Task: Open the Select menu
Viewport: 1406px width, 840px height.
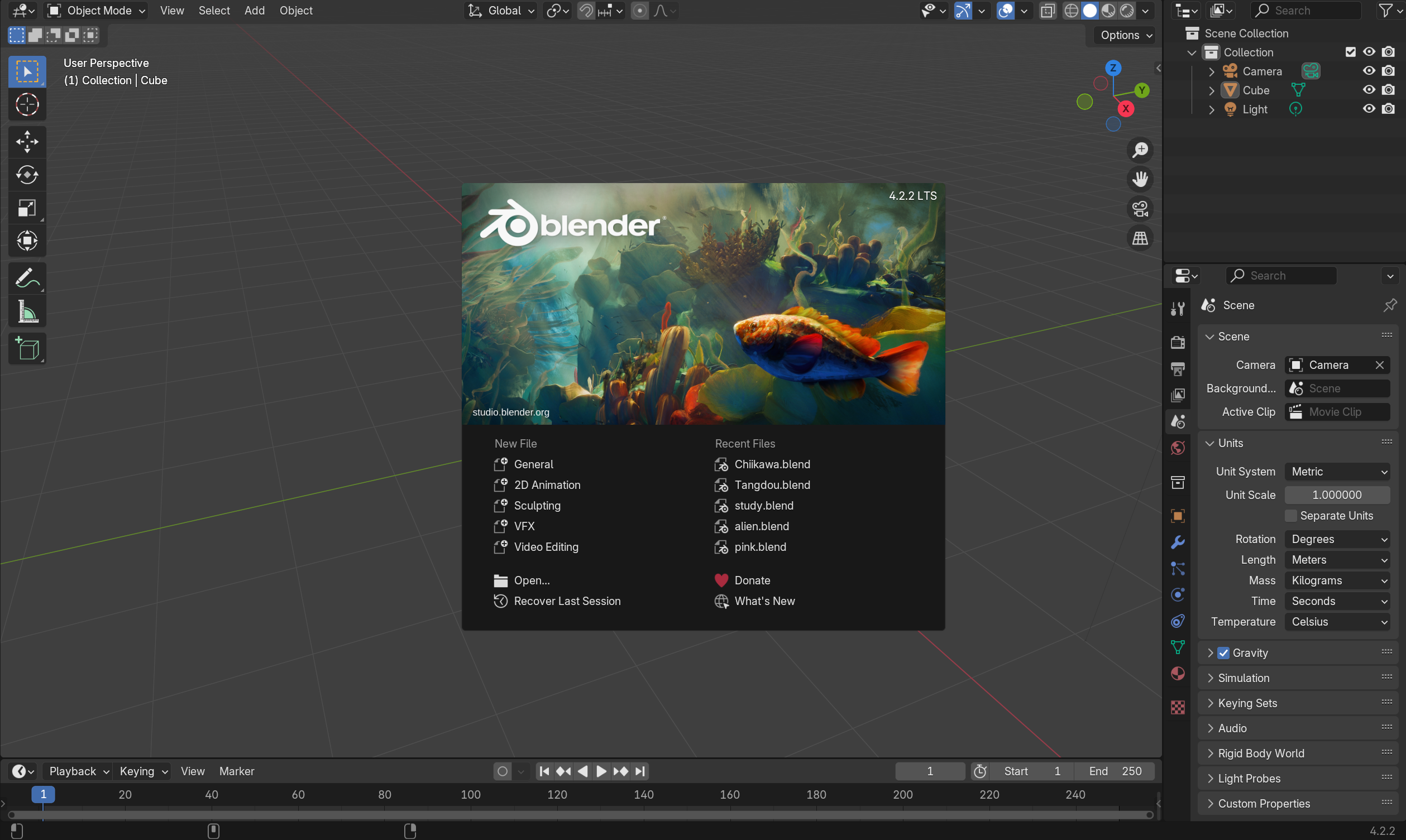Action: pos(214,11)
